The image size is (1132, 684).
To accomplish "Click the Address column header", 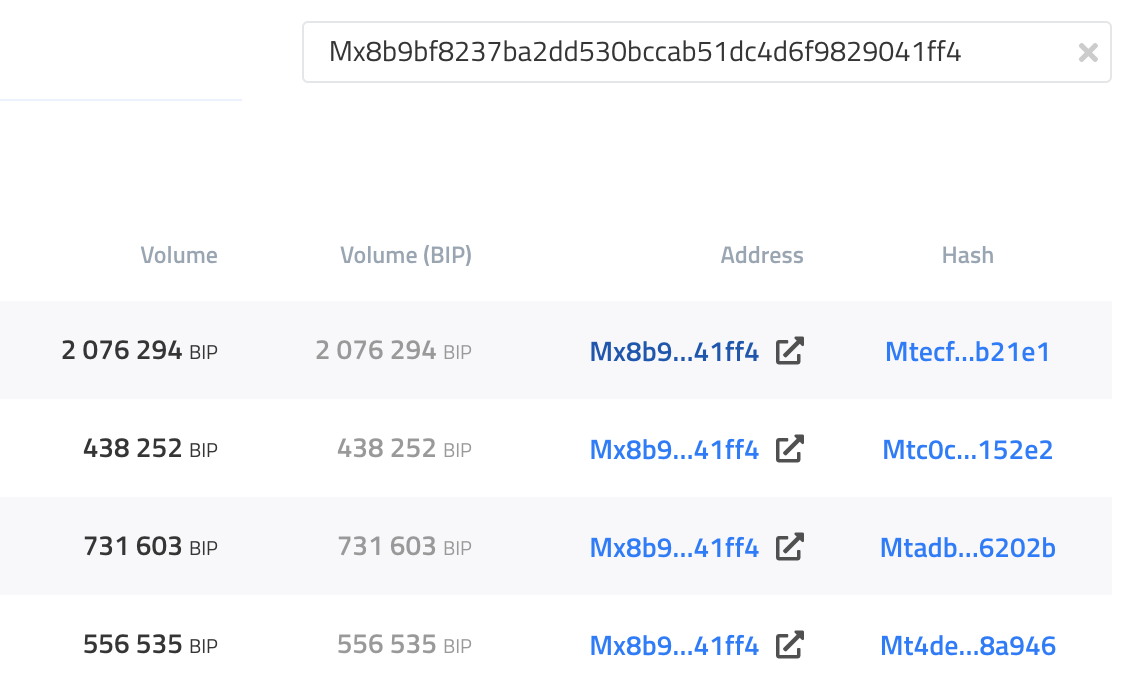I will pos(762,255).
